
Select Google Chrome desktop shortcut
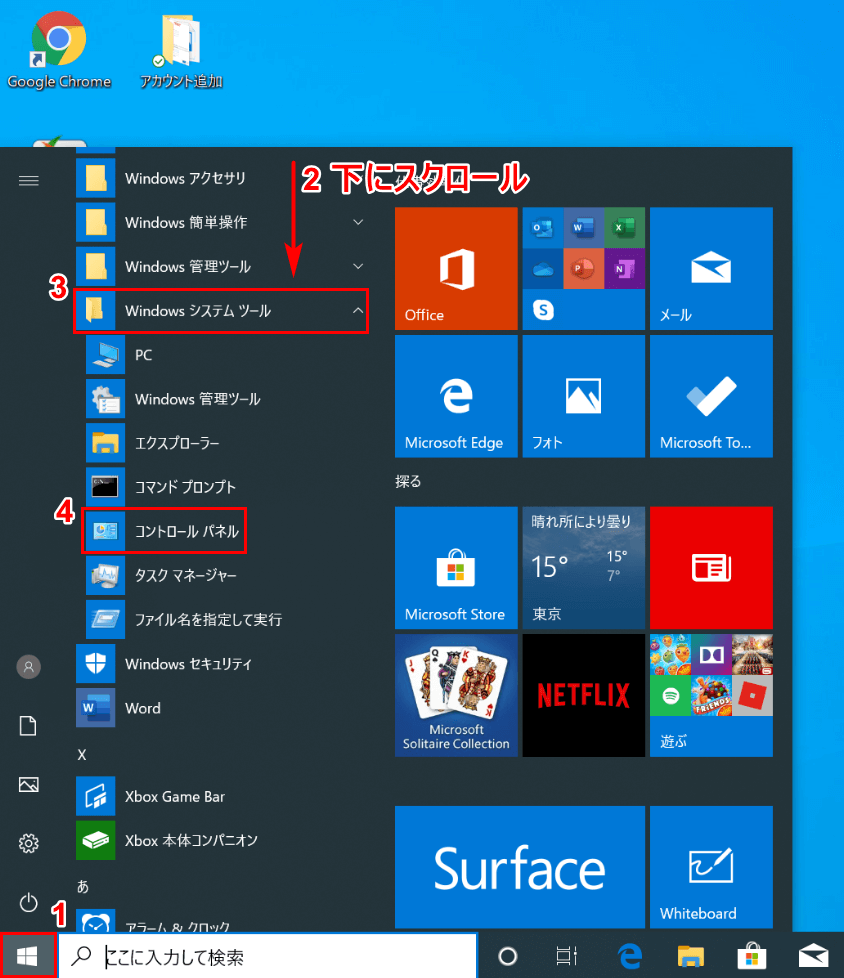[x=59, y=50]
